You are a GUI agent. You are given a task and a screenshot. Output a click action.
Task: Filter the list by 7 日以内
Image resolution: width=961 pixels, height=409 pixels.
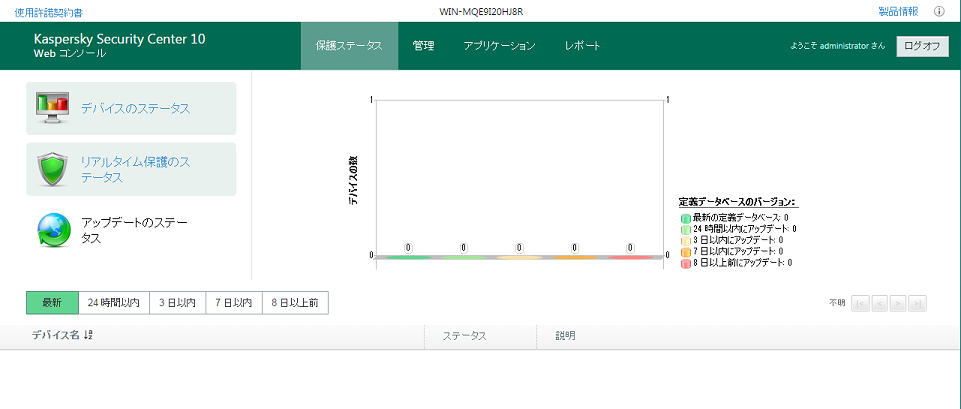pos(234,303)
